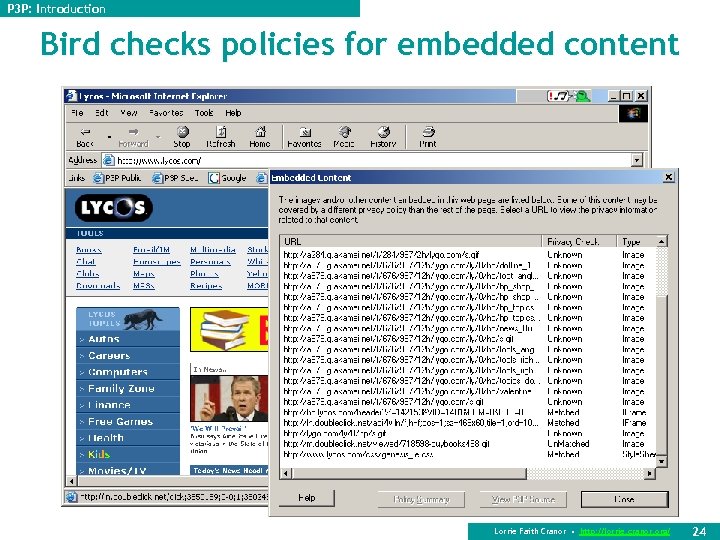The height and width of the screenshot is (540, 720).
Task: Click the Finance topic link
Action: (109, 405)
